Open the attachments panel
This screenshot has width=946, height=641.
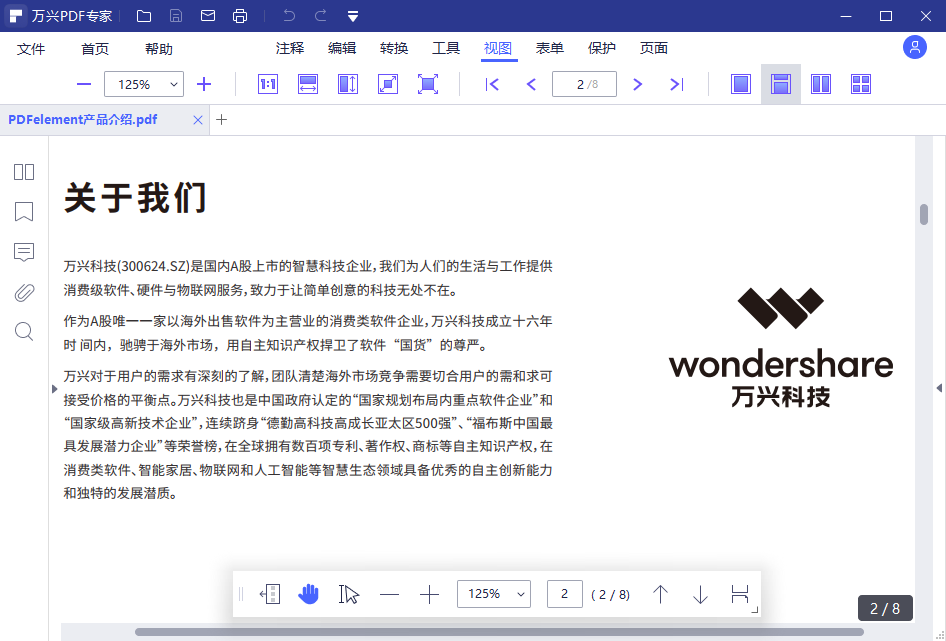tap(23, 292)
